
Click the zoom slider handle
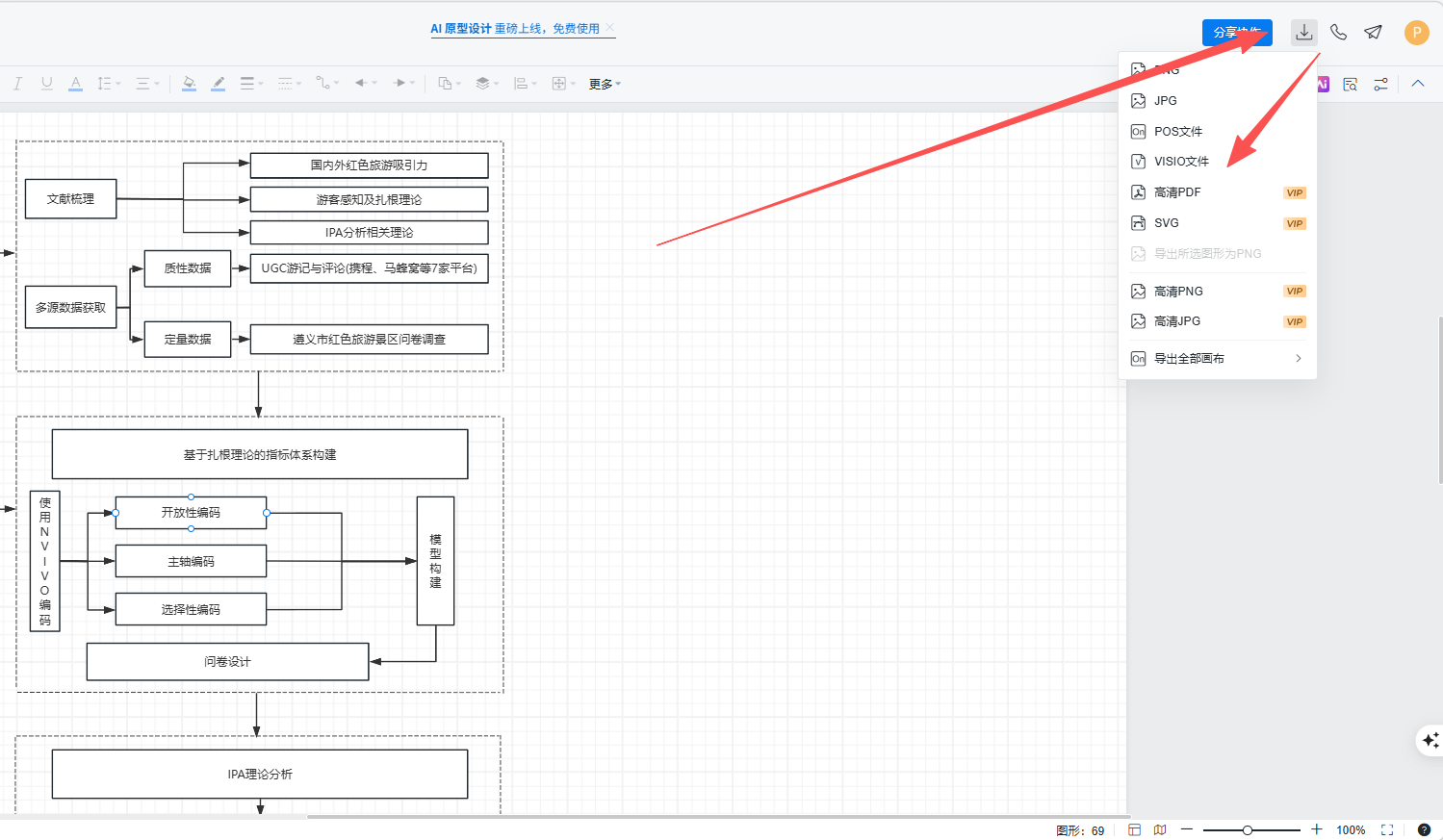click(x=1247, y=829)
